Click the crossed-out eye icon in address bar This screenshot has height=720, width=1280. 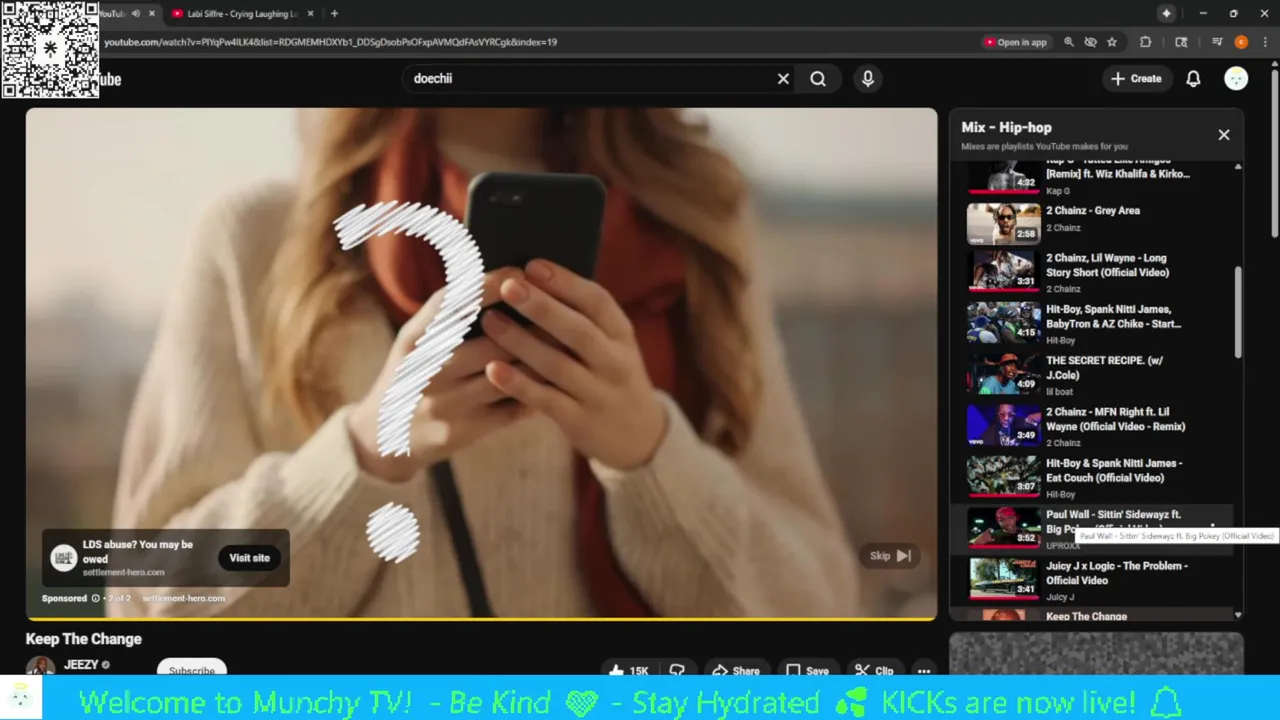click(1090, 42)
